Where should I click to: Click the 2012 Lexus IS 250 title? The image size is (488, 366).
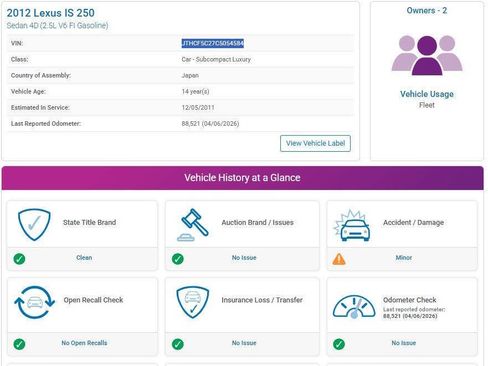[51, 13]
